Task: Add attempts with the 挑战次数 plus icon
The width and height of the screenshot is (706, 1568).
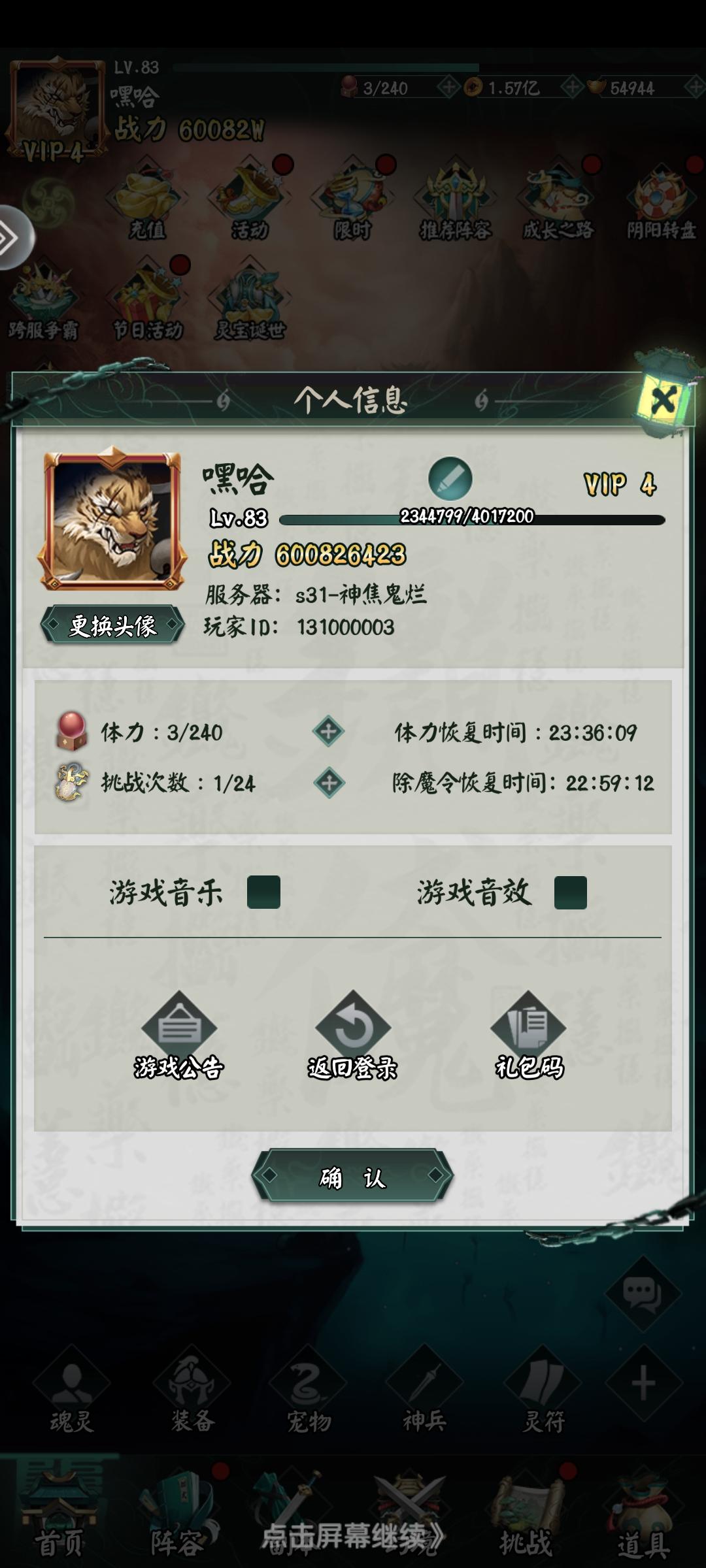Action: pos(329,783)
